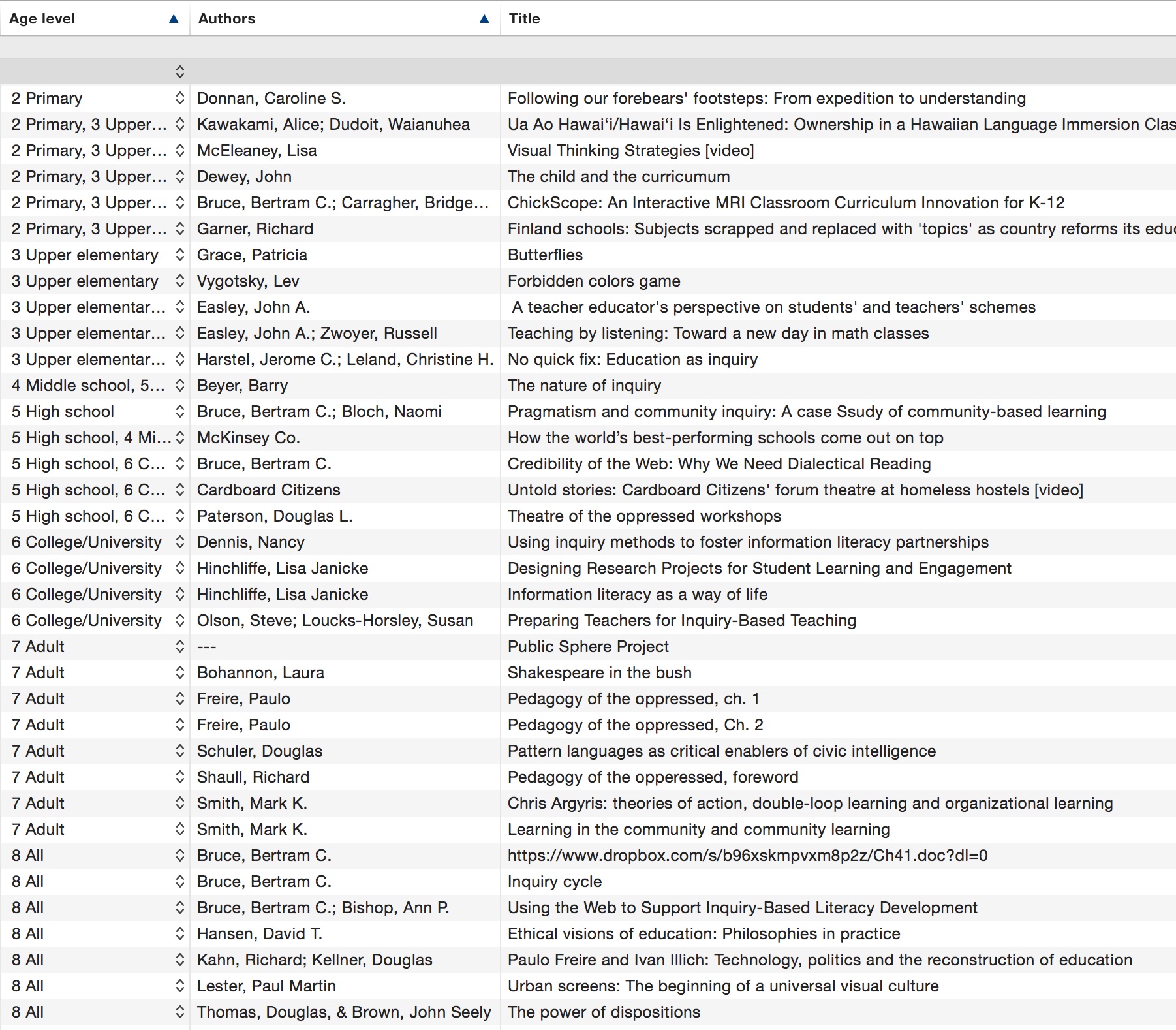Select the Public Sphere Project title
Image resolution: width=1176 pixels, height=1030 pixels.
click(x=588, y=647)
